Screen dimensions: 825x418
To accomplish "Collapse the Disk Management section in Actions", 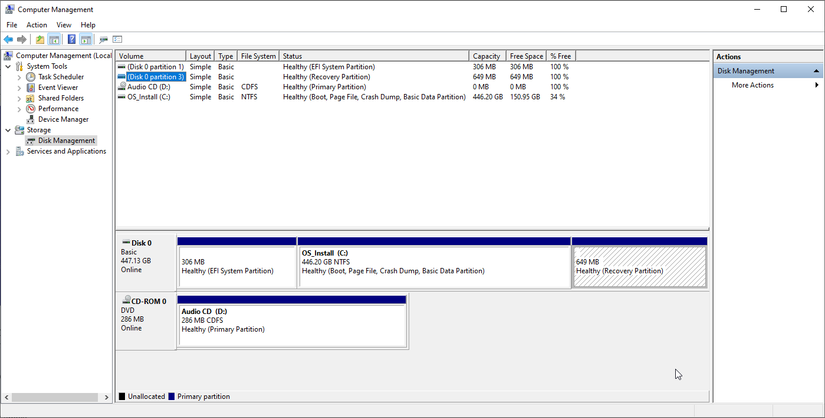I will tap(815, 71).
